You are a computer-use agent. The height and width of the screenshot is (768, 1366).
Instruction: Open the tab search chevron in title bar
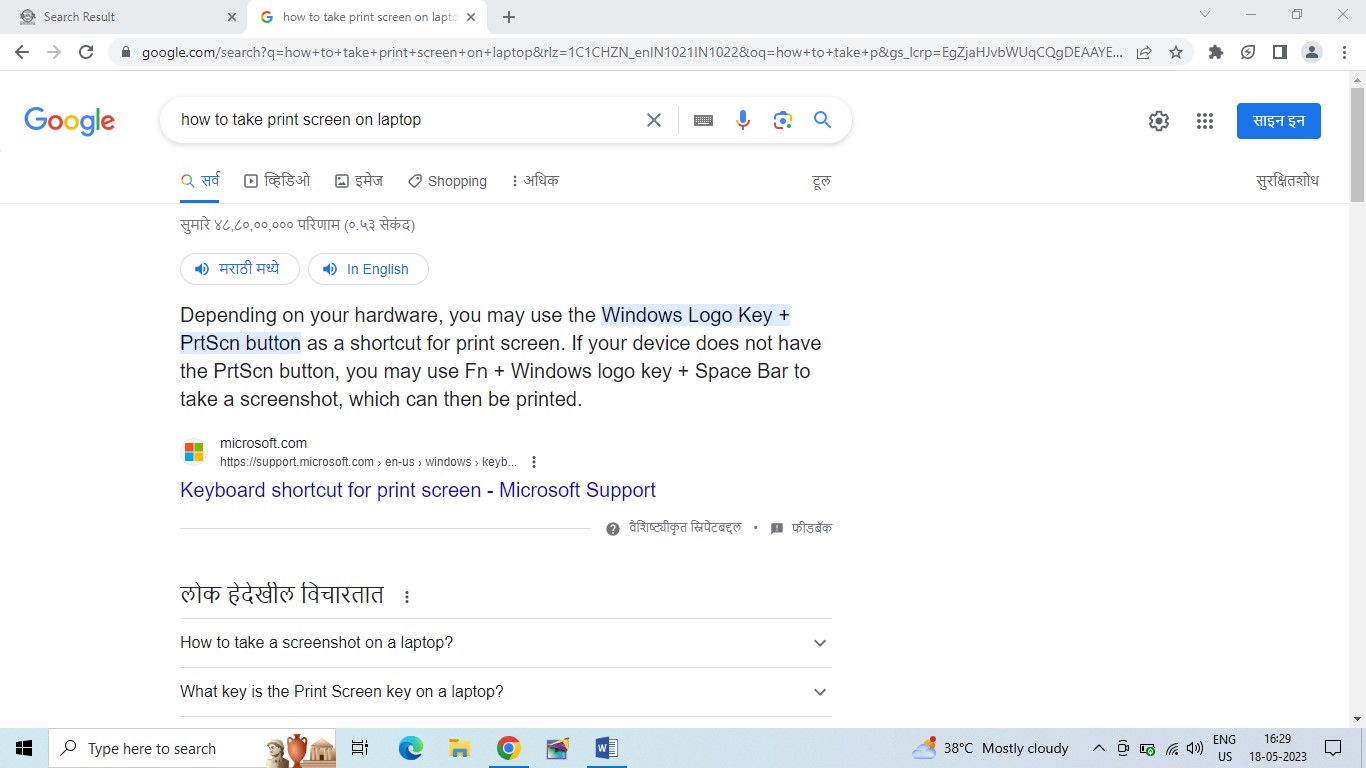1205,15
